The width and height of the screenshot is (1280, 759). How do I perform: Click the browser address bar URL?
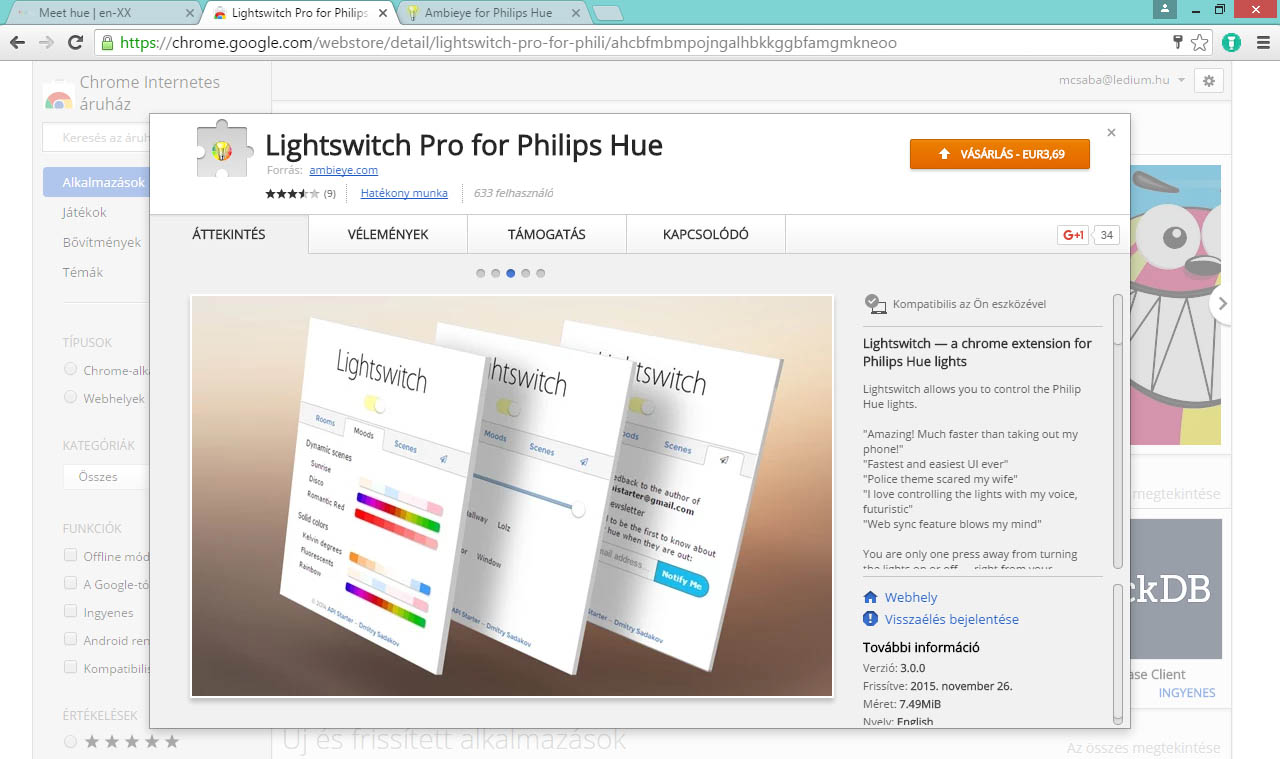point(508,43)
